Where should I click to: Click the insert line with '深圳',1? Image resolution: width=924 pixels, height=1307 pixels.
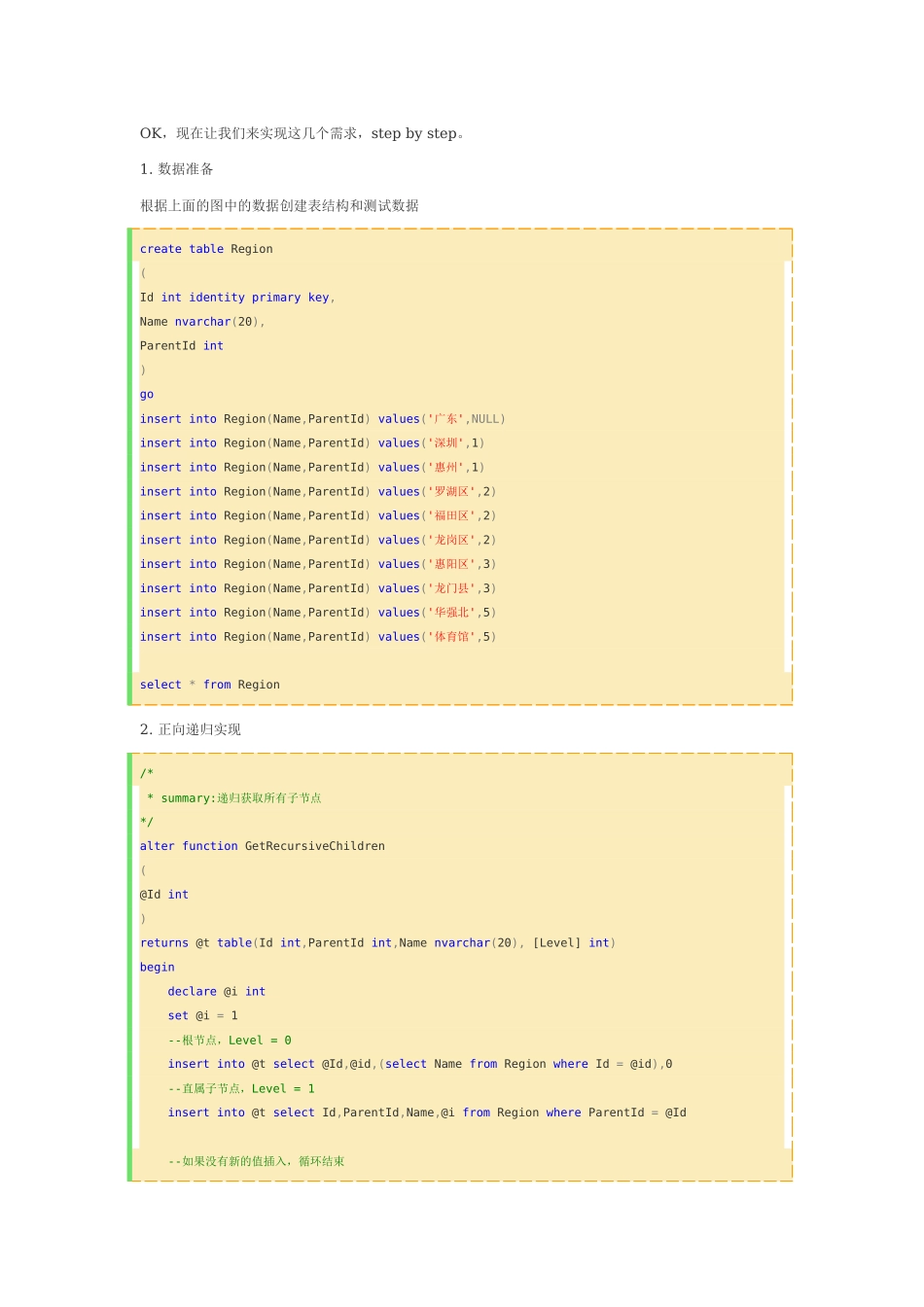[x=312, y=443]
